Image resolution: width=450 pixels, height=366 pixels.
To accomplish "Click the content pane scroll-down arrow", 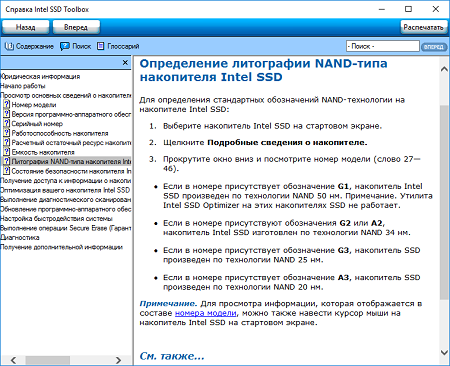I will [444, 352].
